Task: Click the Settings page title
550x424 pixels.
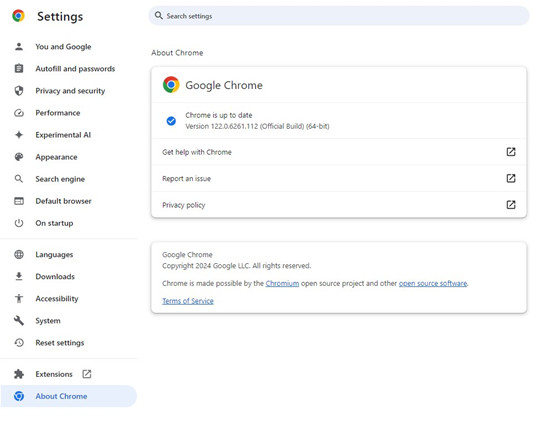Action: (x=60, y=16)
